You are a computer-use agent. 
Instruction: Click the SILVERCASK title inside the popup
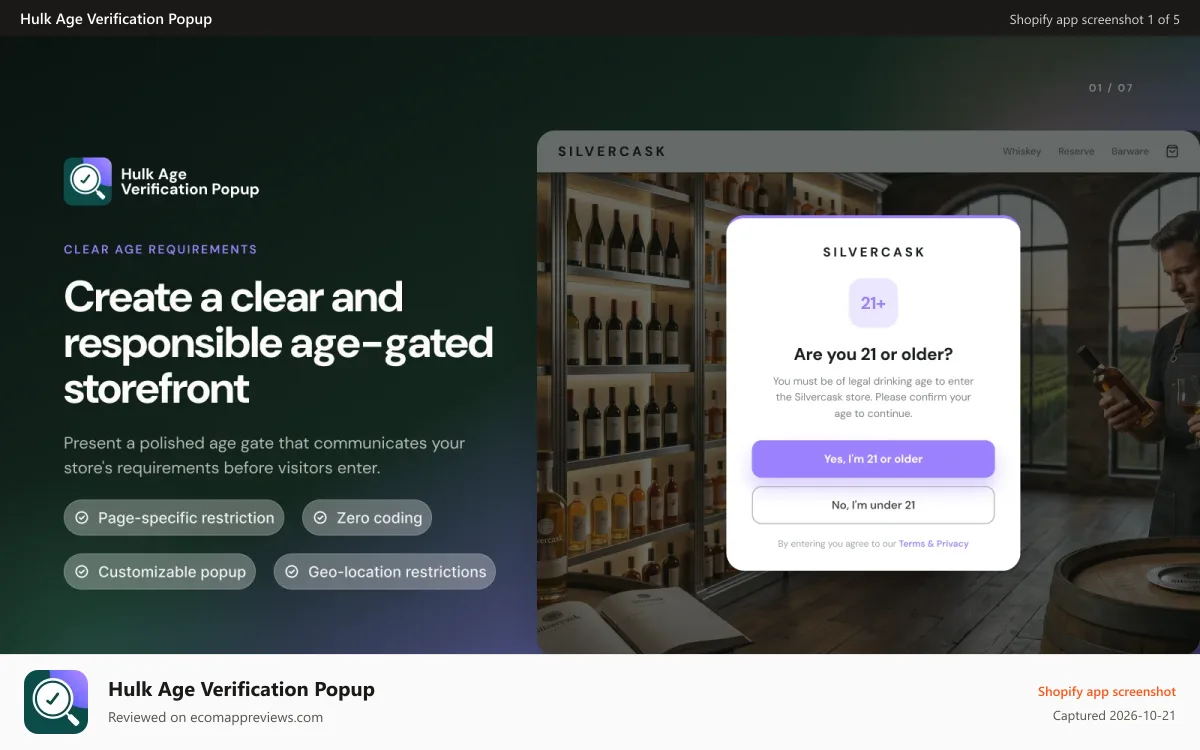point(873,252)
